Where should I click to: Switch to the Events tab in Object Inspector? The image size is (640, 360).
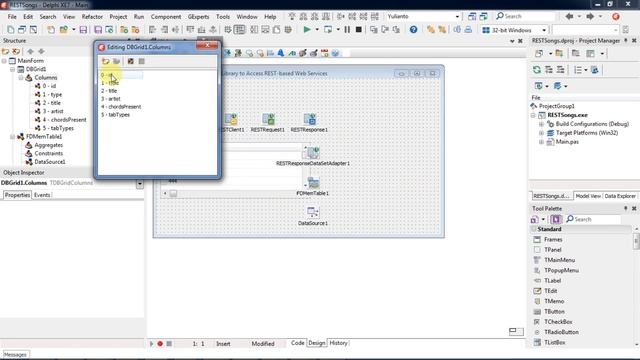[42, 195]
